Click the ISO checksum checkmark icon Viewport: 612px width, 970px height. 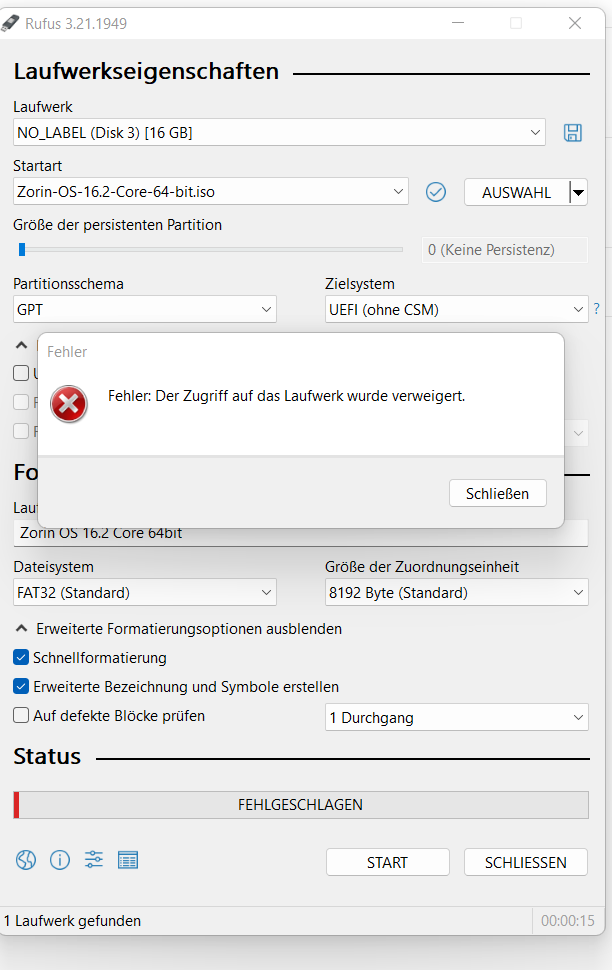pos(436,192)
